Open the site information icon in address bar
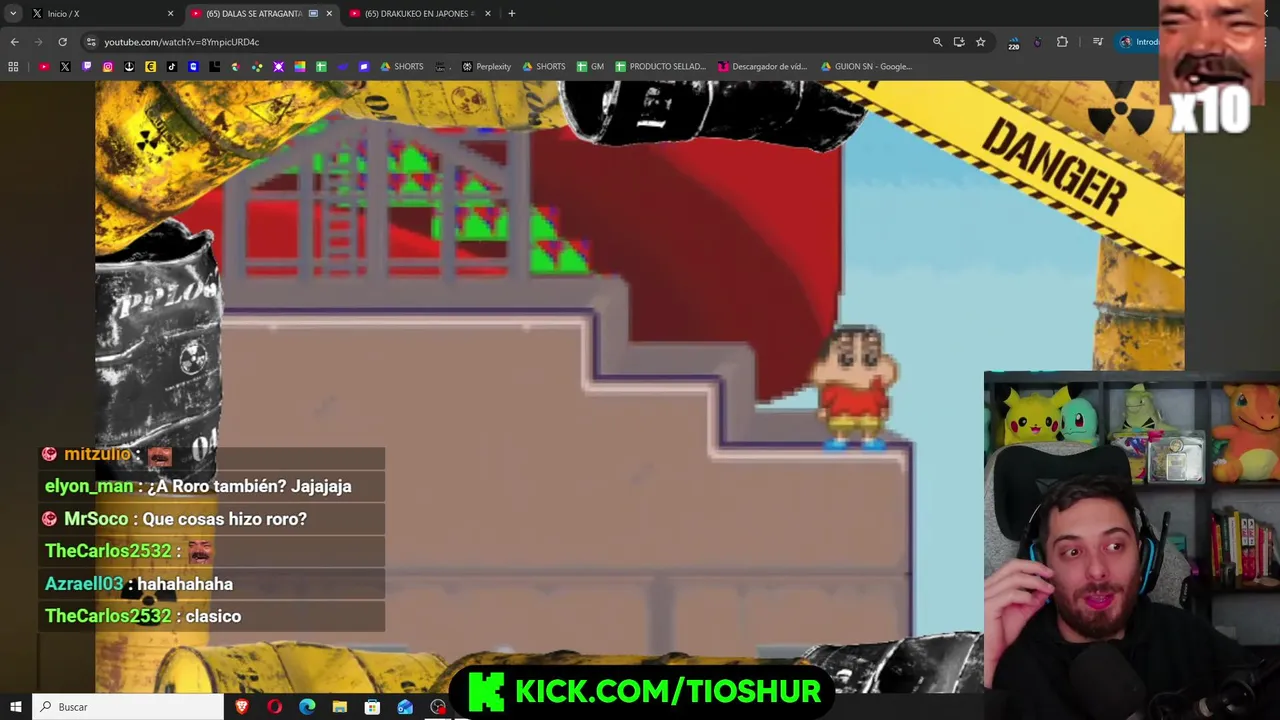Viewport: 1280px width, 720px height. click(91, 42)
